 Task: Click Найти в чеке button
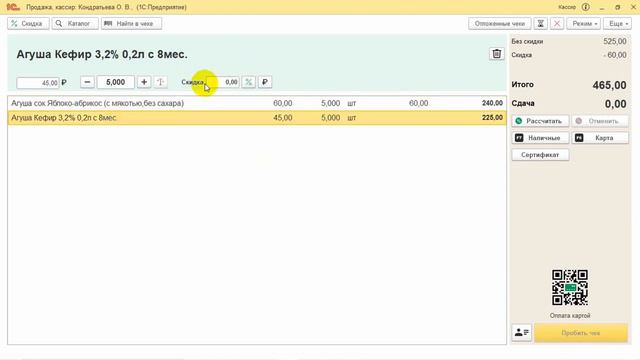coord(131,24)
